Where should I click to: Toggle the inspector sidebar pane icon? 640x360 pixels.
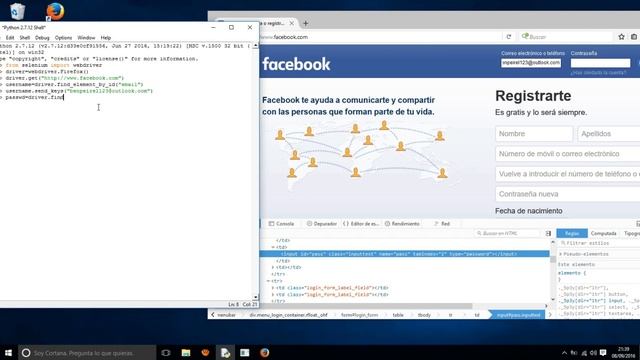[x=548, y=233]
